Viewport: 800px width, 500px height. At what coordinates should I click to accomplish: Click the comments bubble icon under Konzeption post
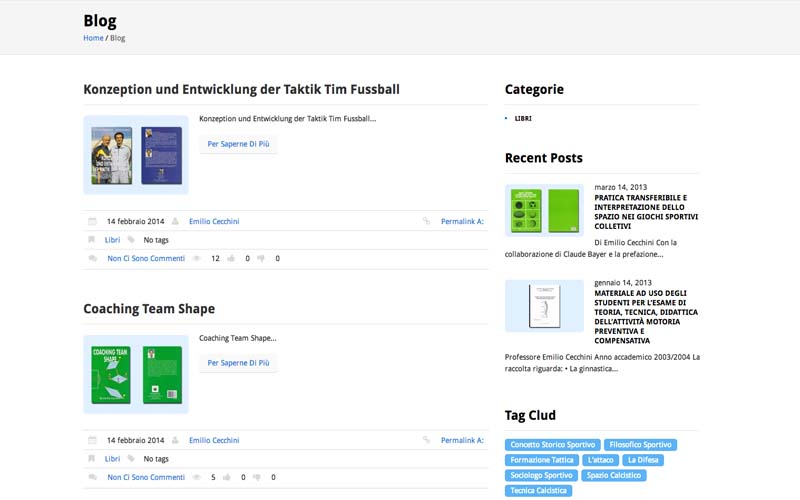[93, 259]
